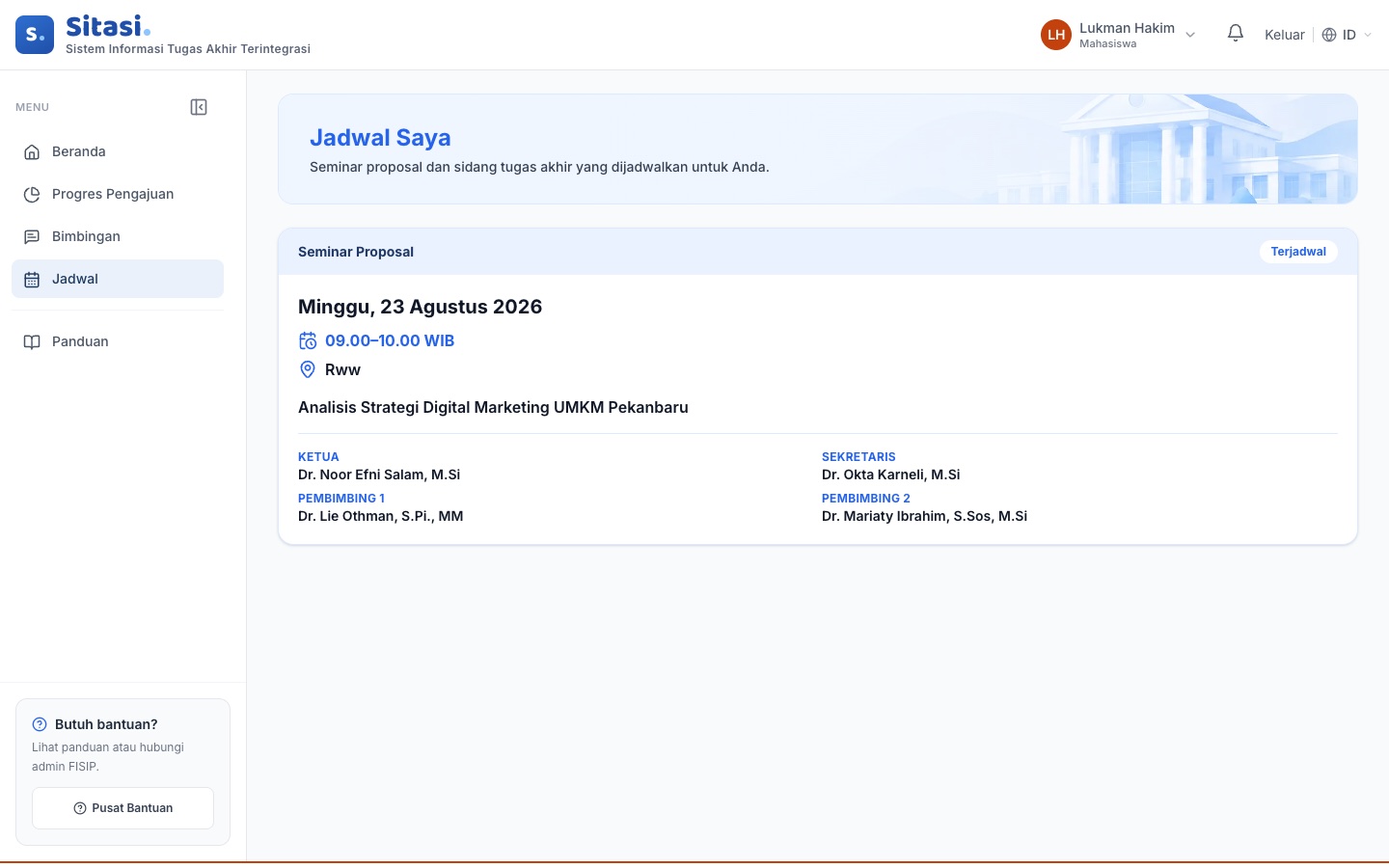This screenshot has width=1389, height=868.
Task: Click the Panduan book icon
Action: click(32, 341)
